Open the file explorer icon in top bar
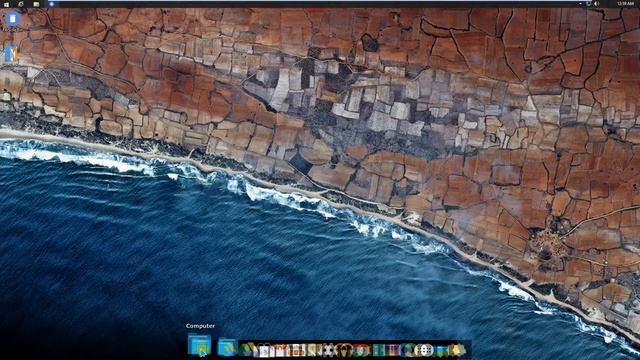640x360 pixels. pos(36,4)
